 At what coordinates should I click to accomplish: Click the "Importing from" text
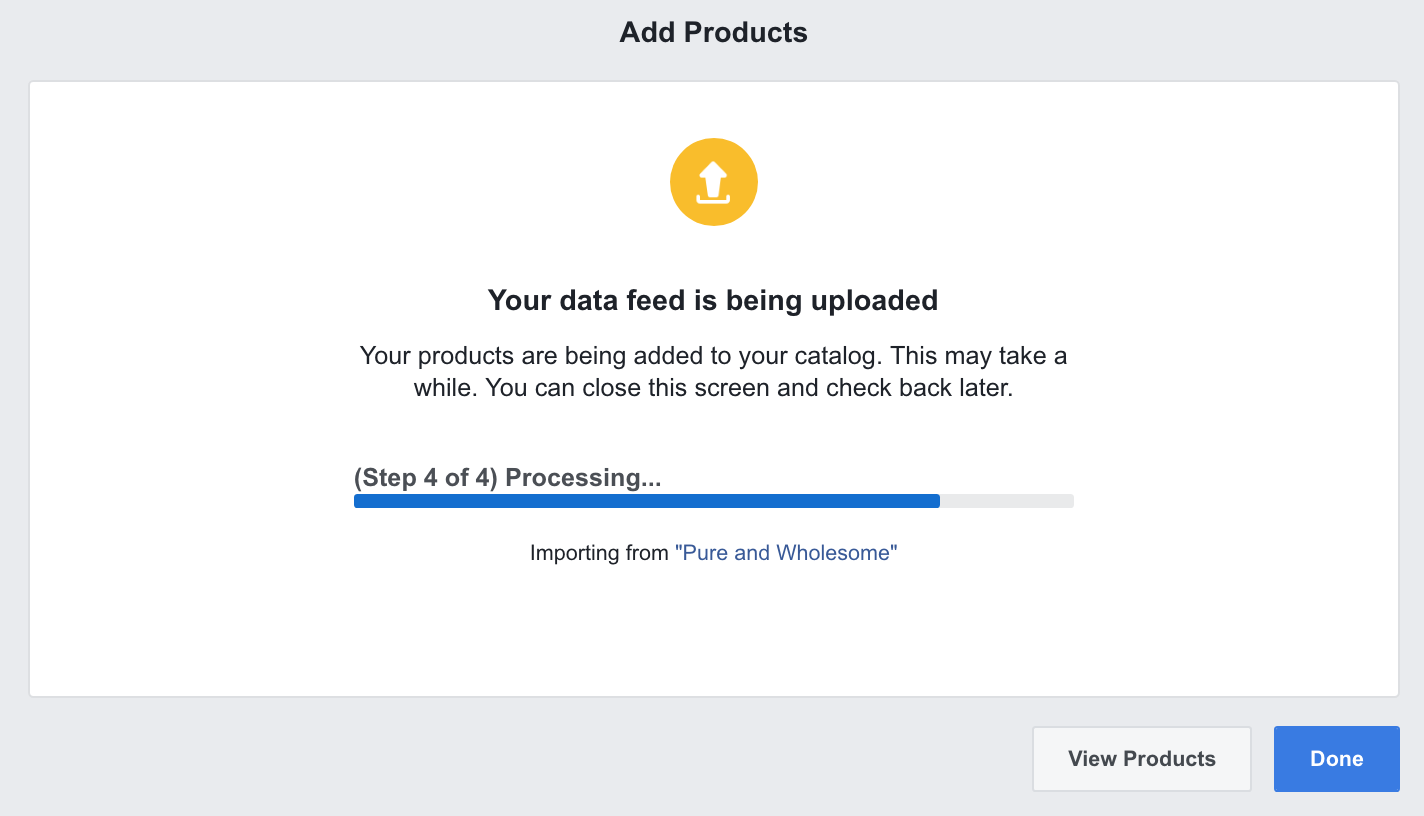599,553
